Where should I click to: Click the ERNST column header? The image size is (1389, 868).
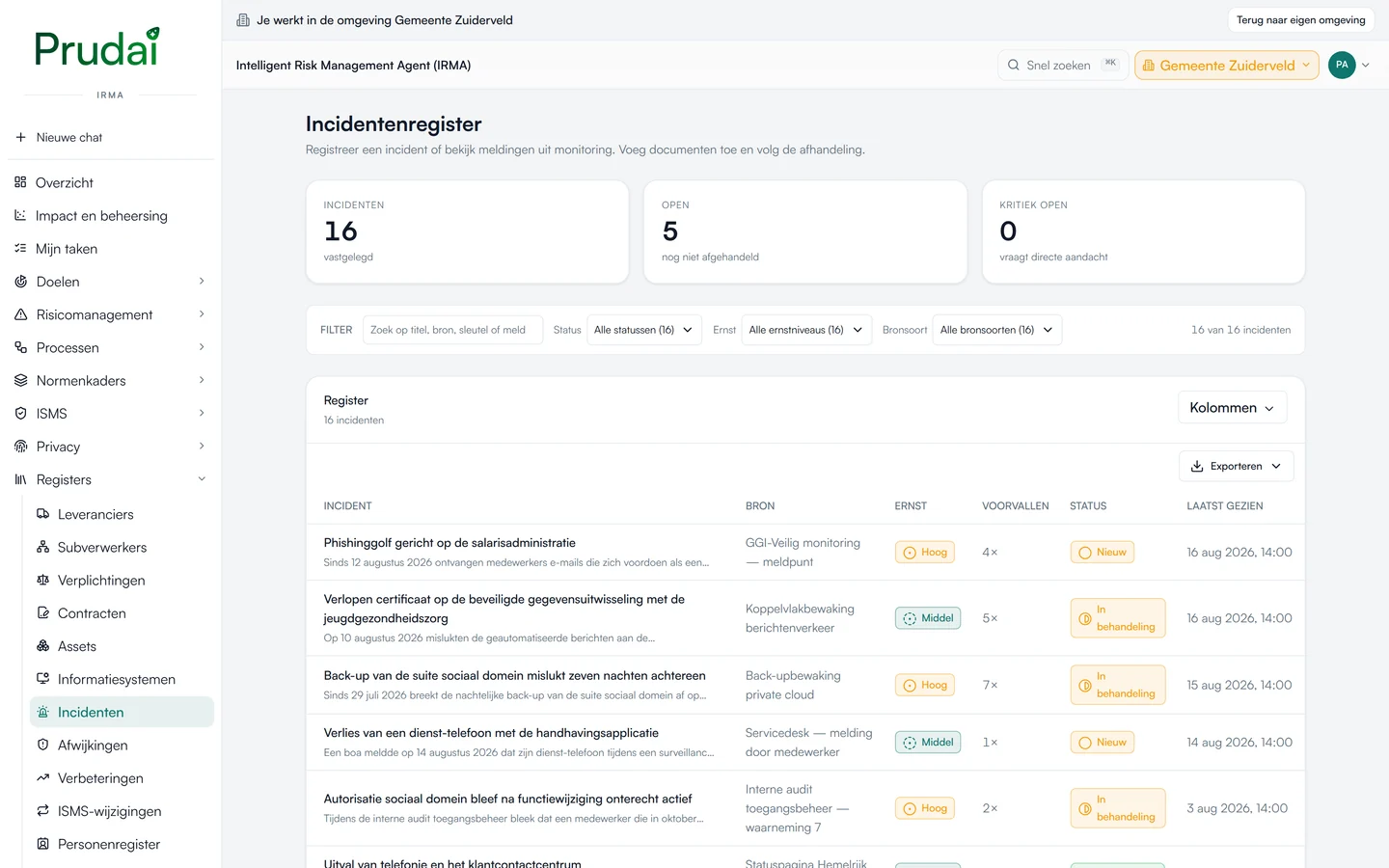coord(910,506)
